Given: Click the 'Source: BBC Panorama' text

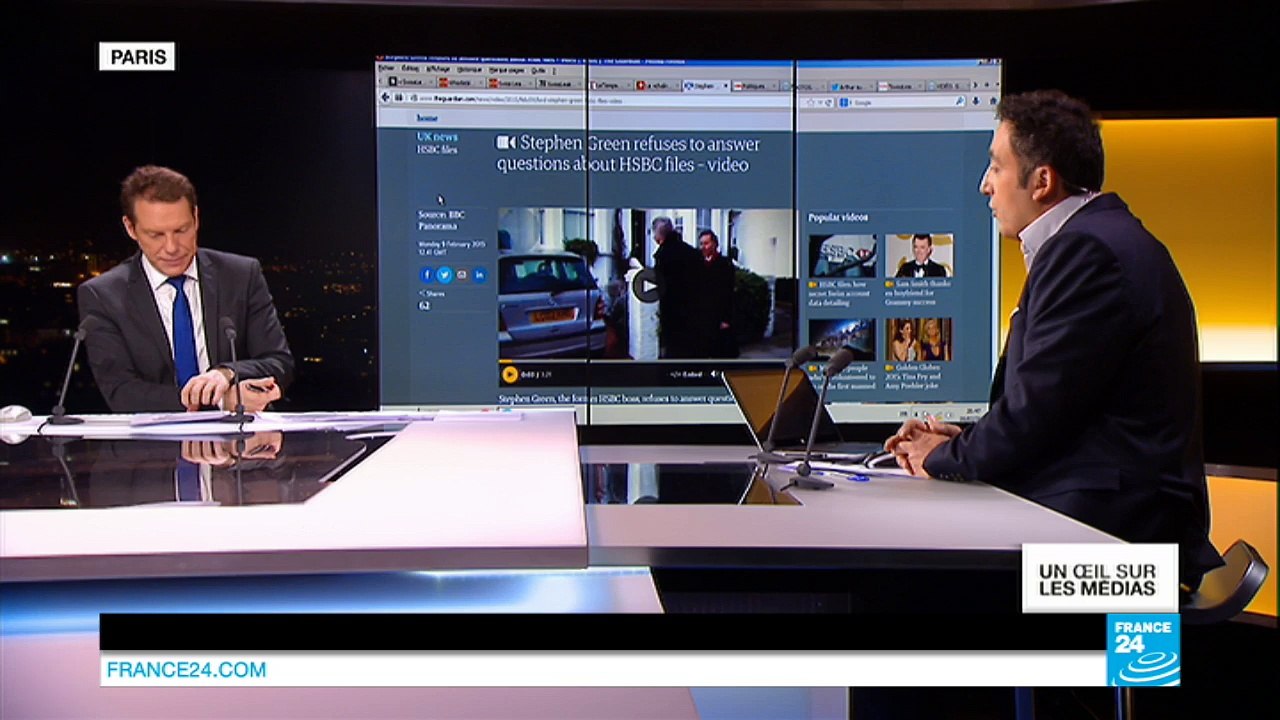Looking at the screenshot, I should [441, 220].
